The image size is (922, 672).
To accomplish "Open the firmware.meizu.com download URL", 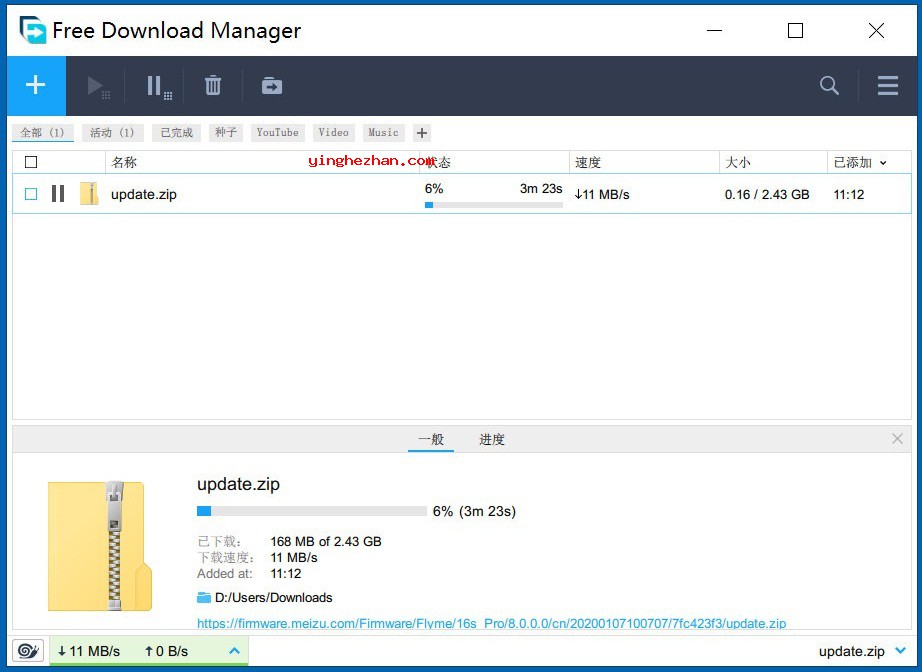I will [491, 623].
